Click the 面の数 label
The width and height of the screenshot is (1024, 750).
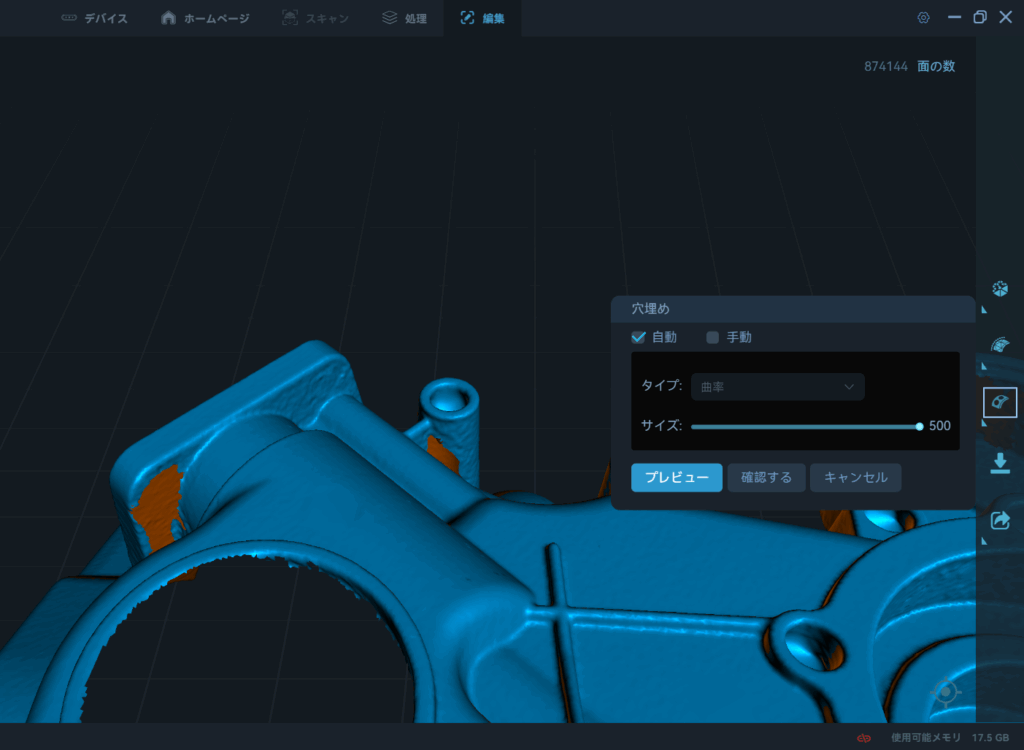click(x=936, y=66)
